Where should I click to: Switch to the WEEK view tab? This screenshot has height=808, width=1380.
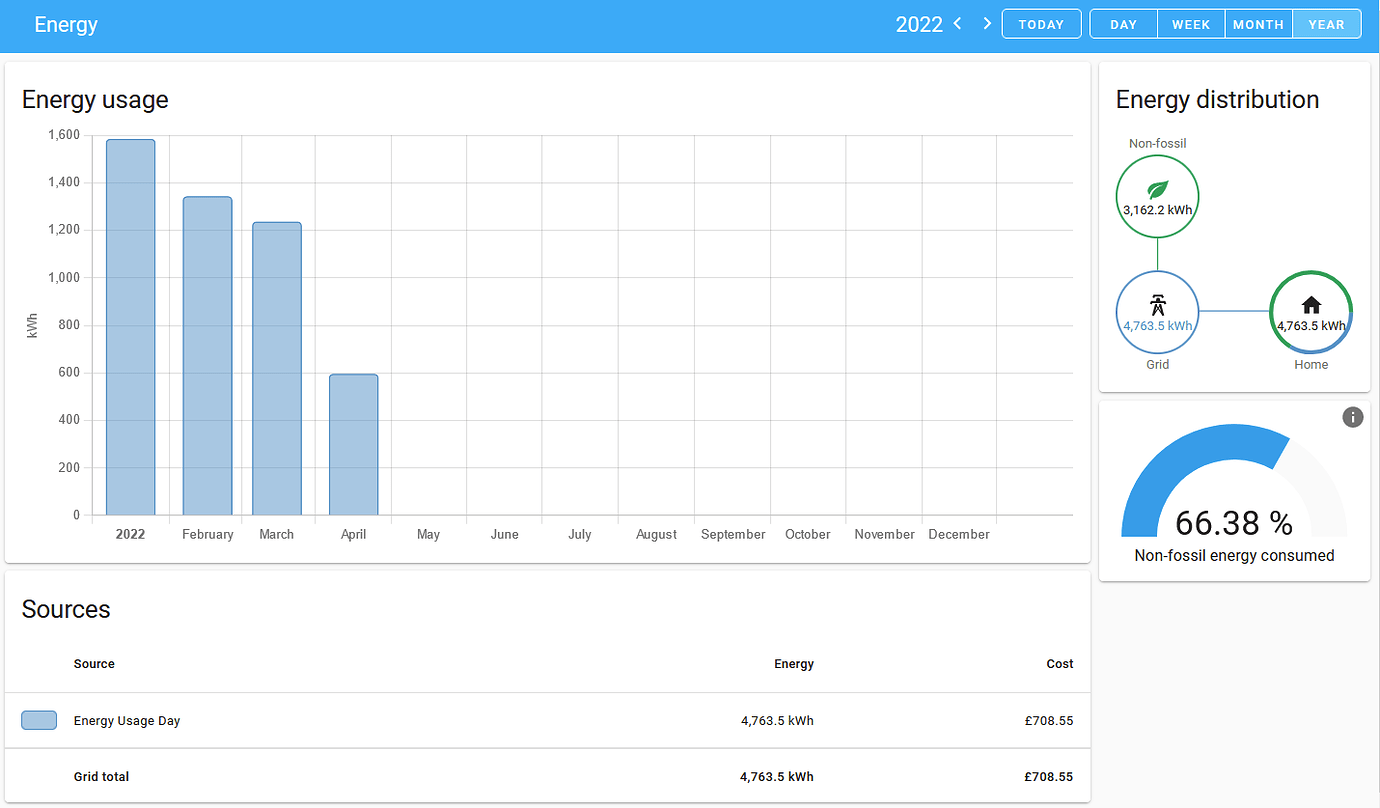pos(1190,24)
